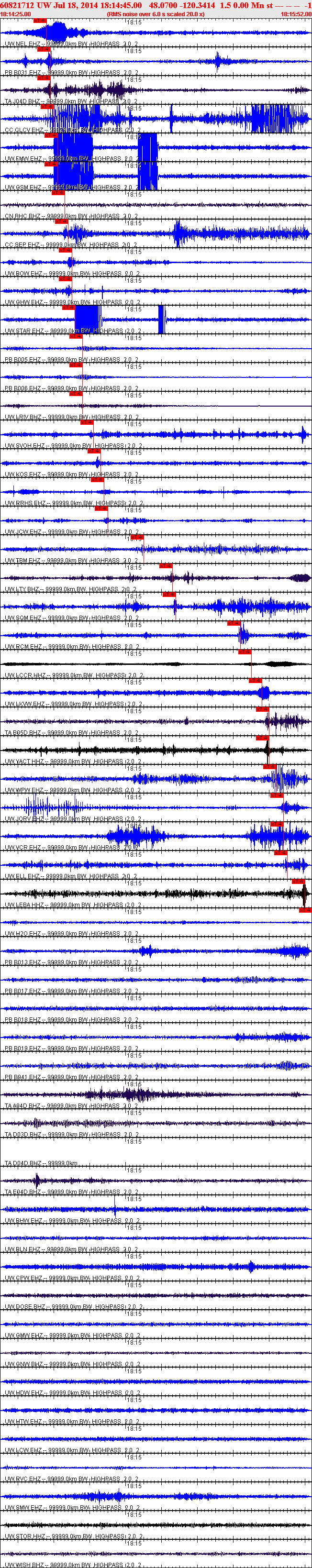Select the UW ELL EHZ station label

pos(71,876)
